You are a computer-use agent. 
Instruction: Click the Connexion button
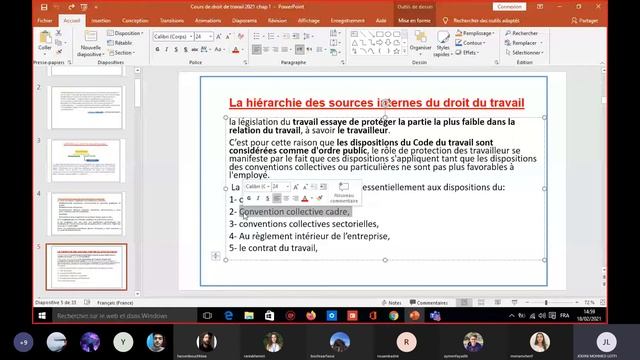[x=509, y=7]
